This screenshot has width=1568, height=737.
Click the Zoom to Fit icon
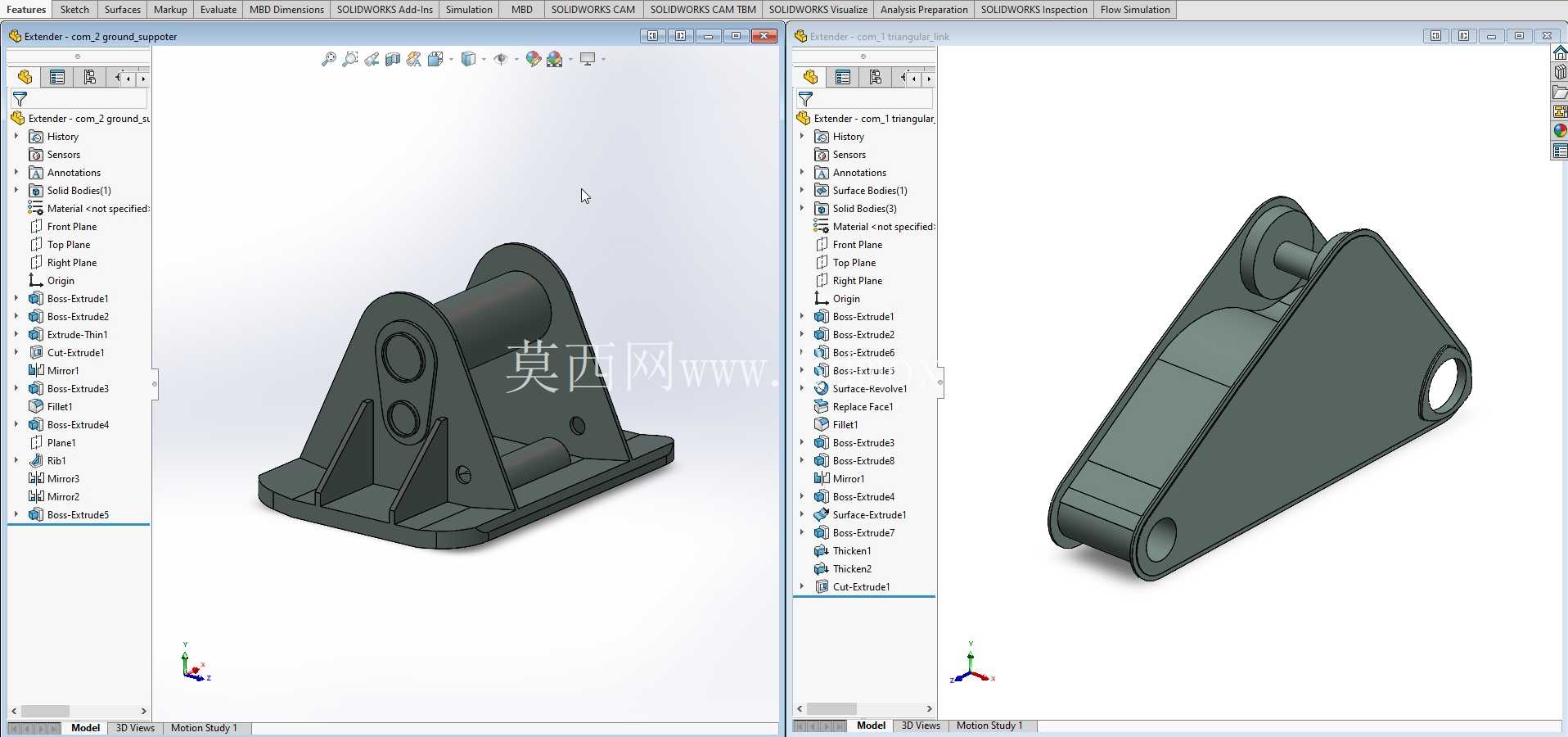coord(329,59)
